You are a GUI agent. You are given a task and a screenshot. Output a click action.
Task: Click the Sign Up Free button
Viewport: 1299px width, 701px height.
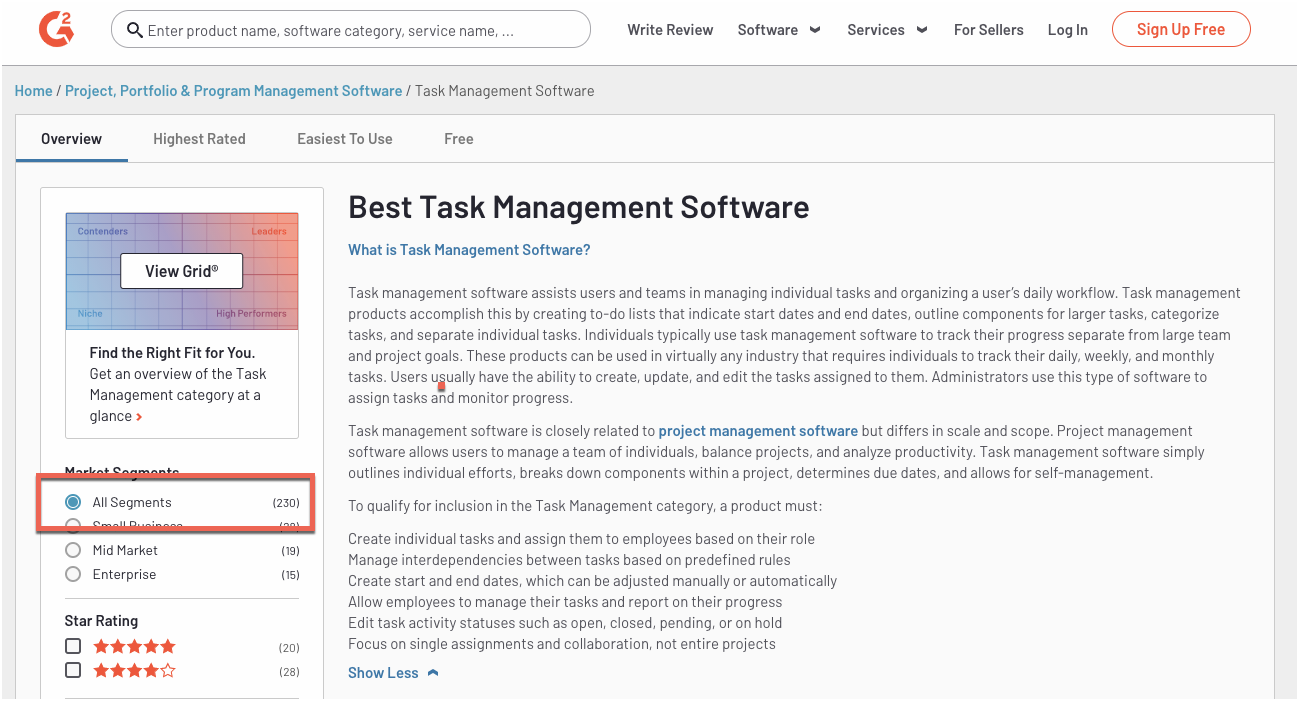1181,29
